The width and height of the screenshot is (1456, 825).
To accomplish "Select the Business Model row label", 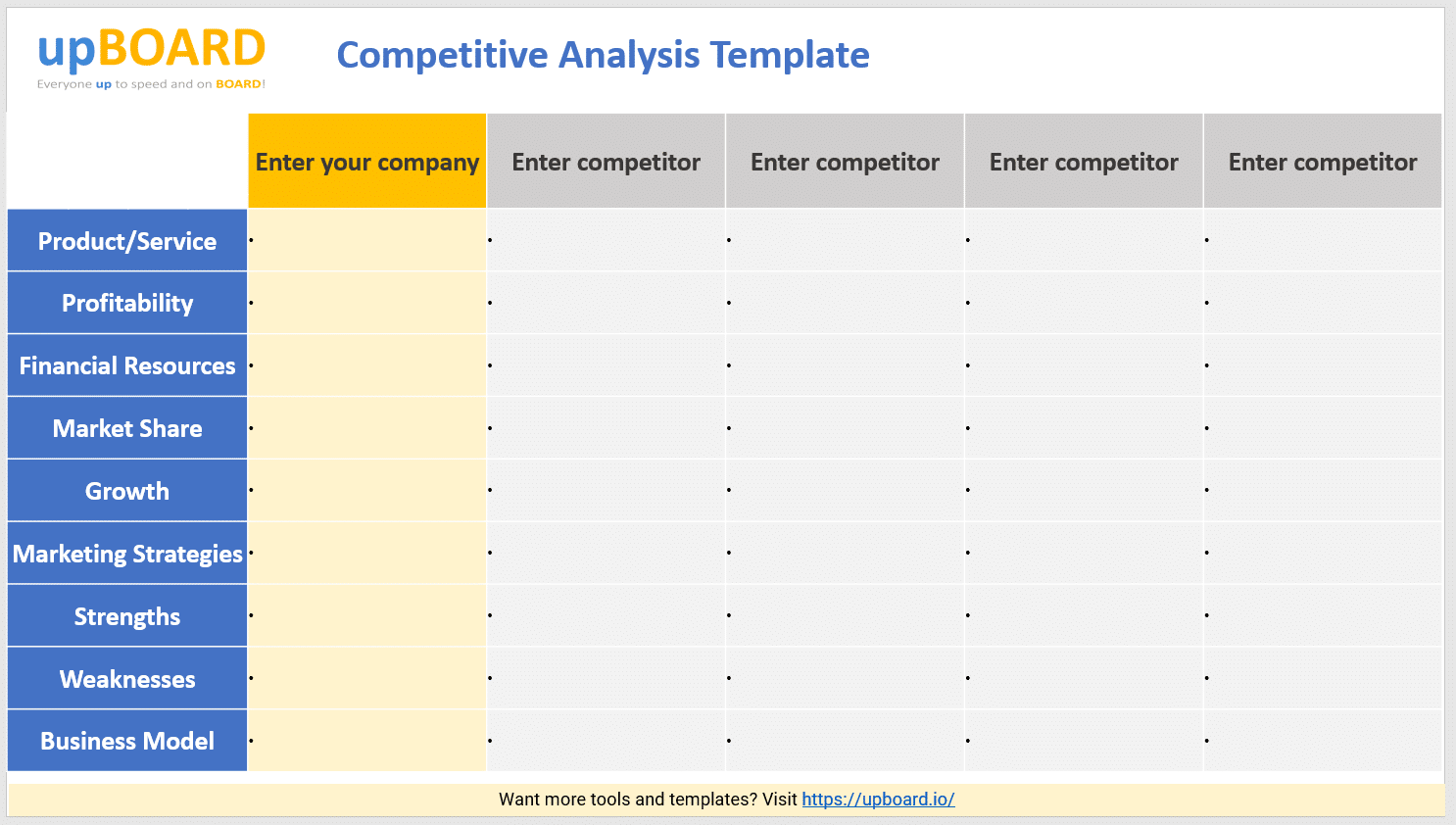I will pyautogui.click(x=127, y=741).
